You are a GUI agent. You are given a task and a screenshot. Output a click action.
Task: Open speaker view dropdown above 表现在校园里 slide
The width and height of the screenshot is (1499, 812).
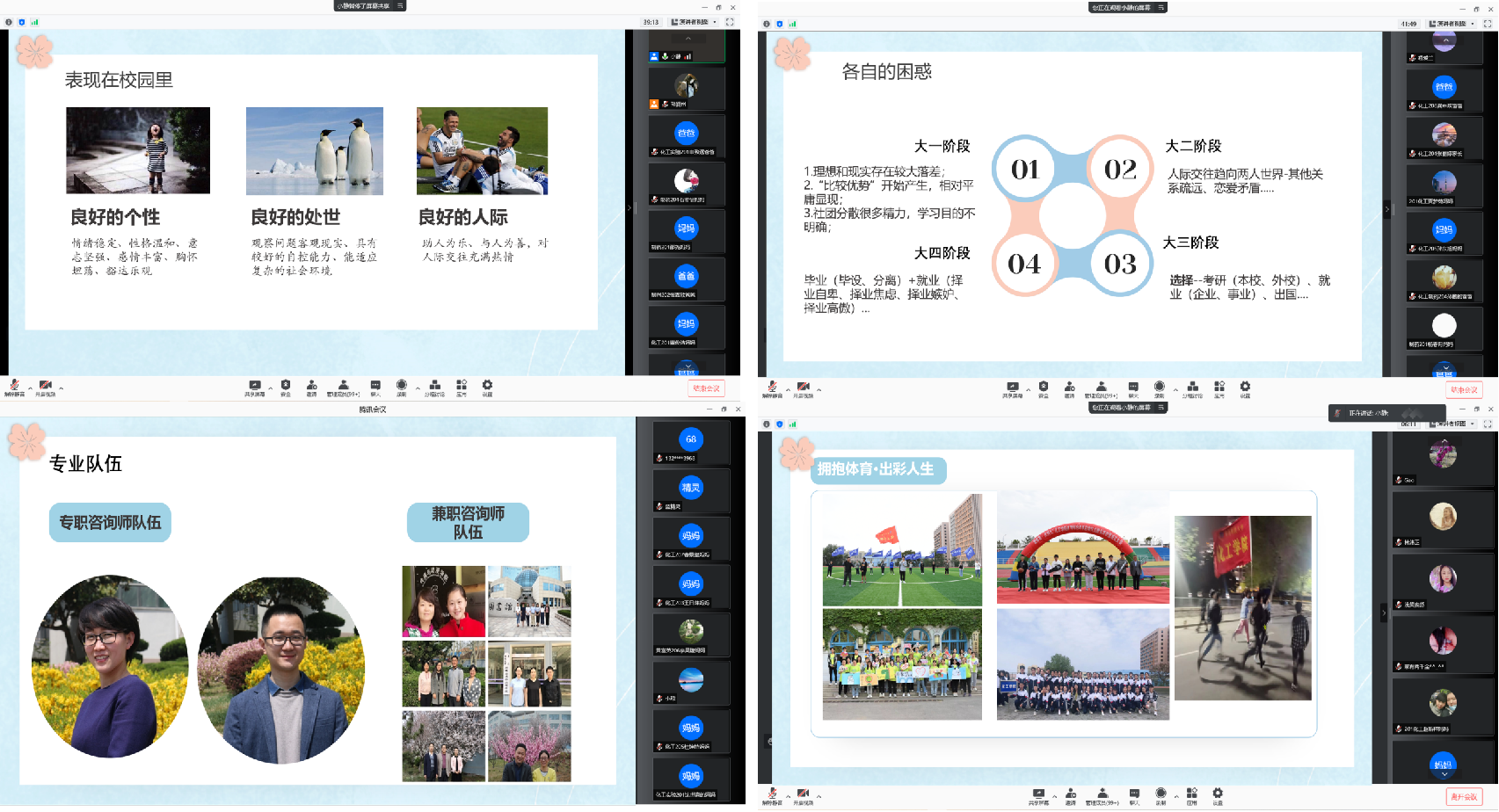coord(694,22)
